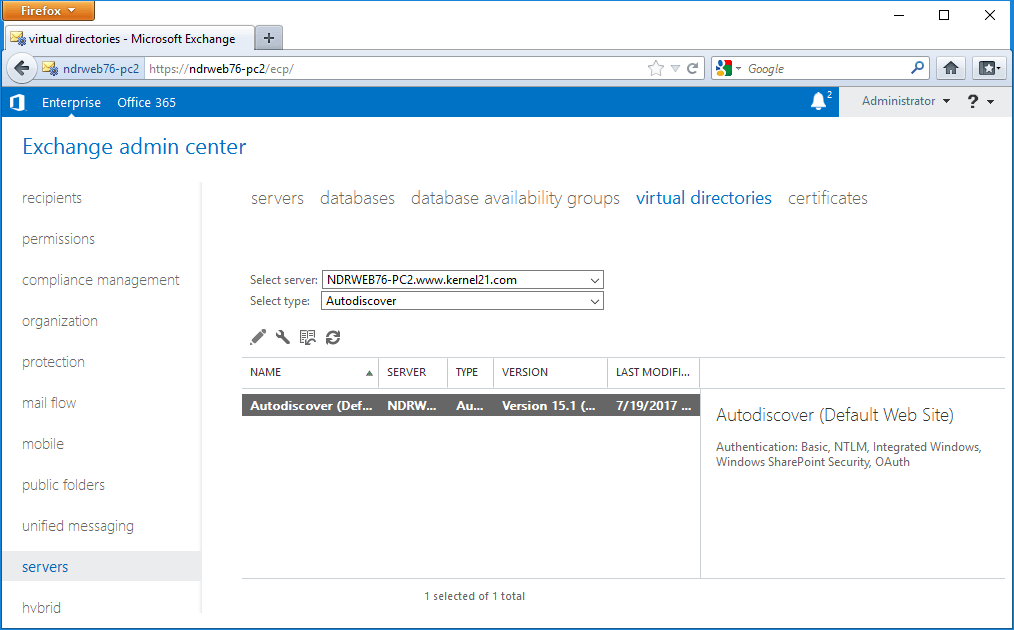Open hybrid section in sidebar

[x=41, y=608]
